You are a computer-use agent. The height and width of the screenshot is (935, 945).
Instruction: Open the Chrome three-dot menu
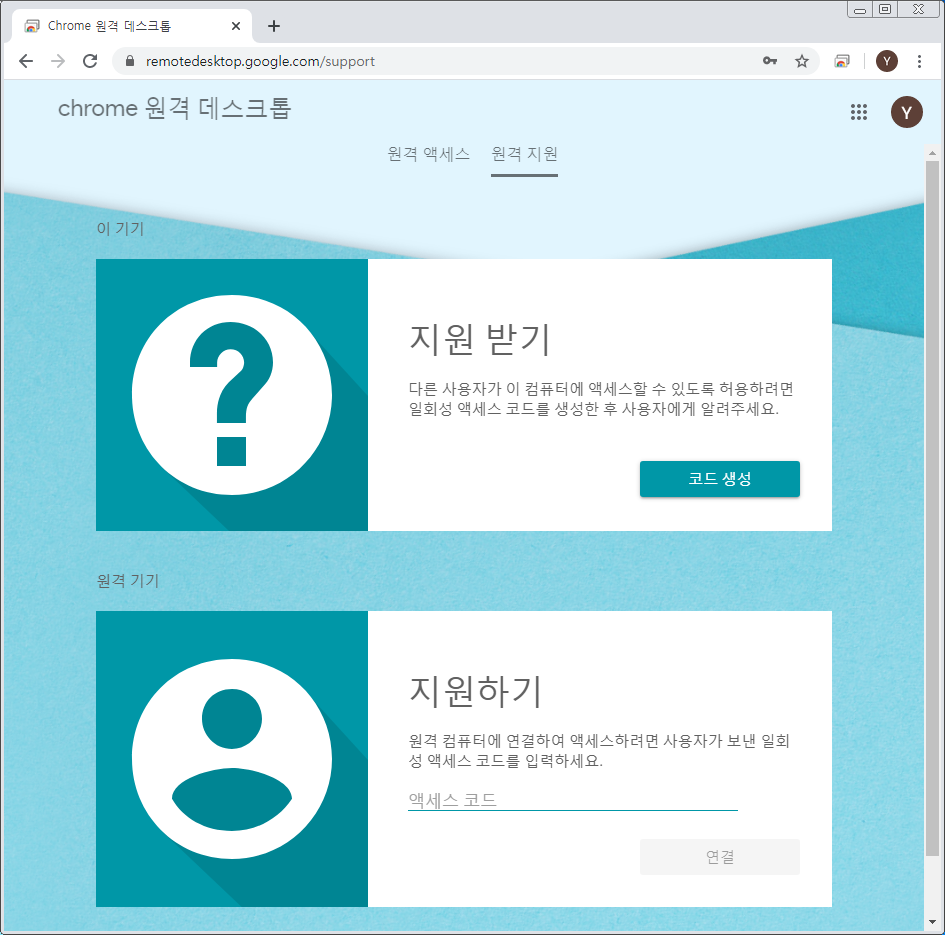(x=919, y=61)
